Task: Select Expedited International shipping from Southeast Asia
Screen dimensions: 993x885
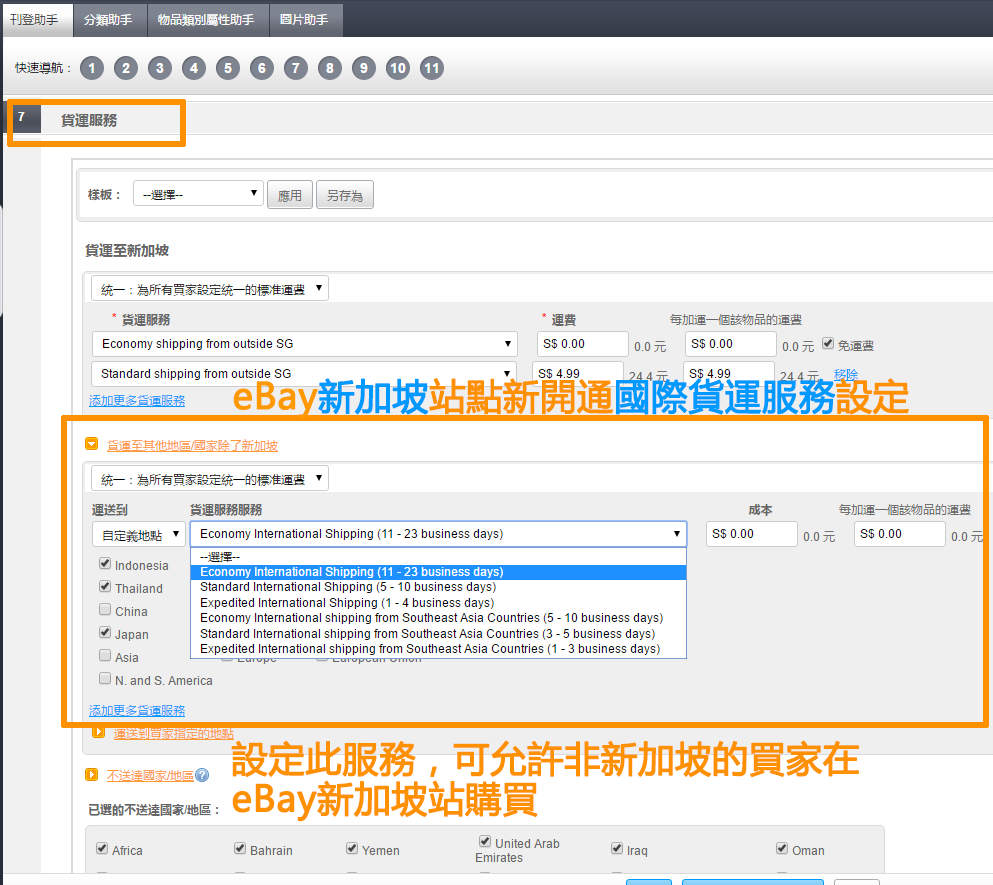Action: point(438,649)
